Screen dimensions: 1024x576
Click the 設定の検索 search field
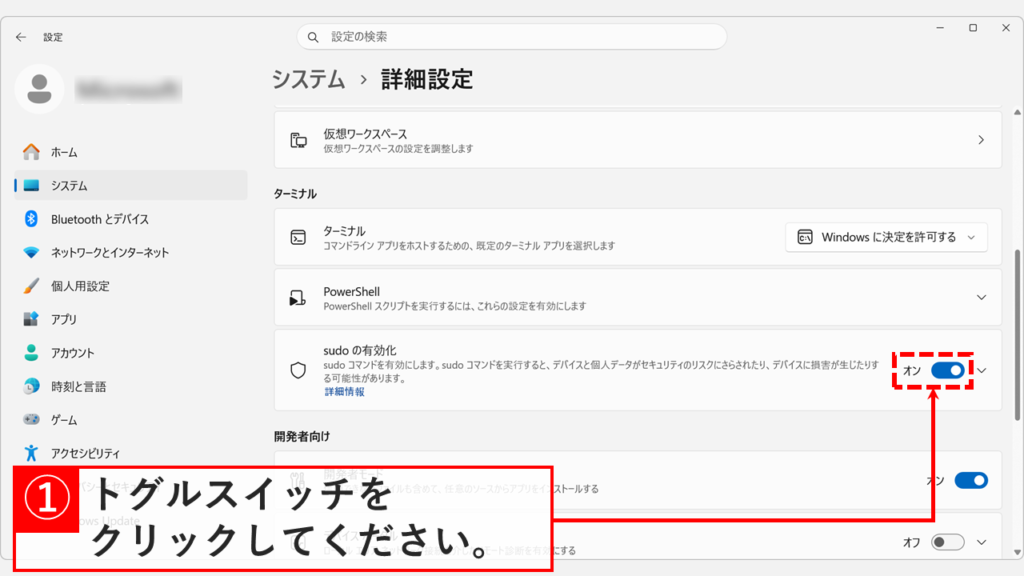click(512, 37)
